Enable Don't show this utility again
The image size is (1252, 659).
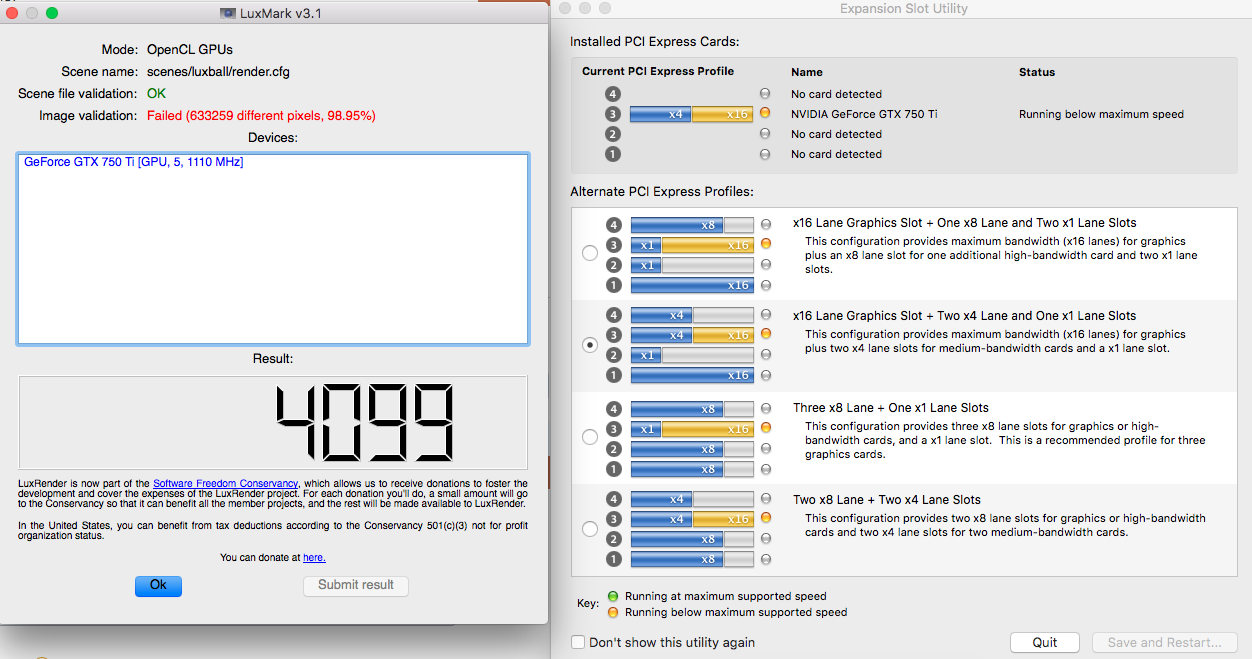pyautogui.click(x=578, y=642)
